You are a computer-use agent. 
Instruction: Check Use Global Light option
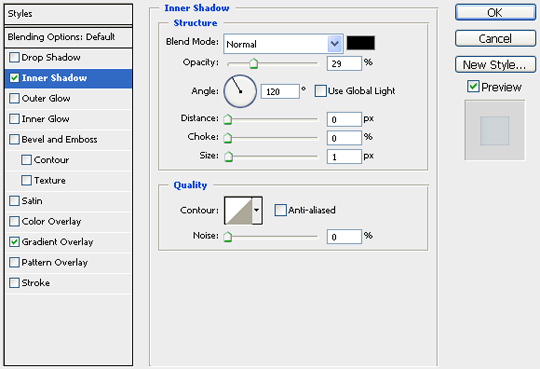(x=320, y=91)
